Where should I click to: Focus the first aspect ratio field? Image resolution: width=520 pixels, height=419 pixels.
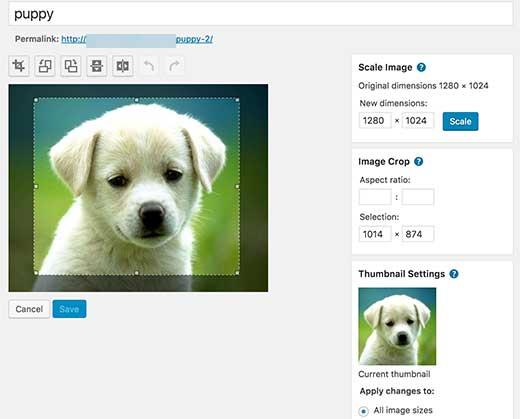[375, 197]
